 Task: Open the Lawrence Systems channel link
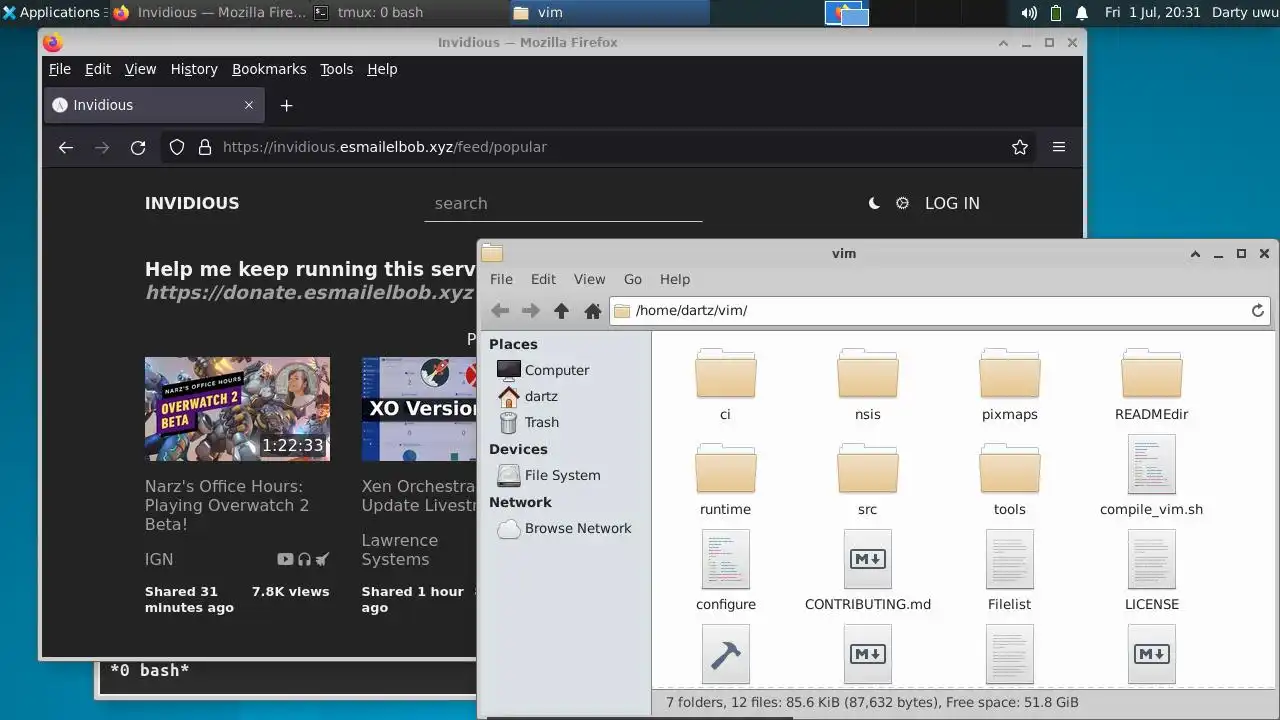(400, 550)
